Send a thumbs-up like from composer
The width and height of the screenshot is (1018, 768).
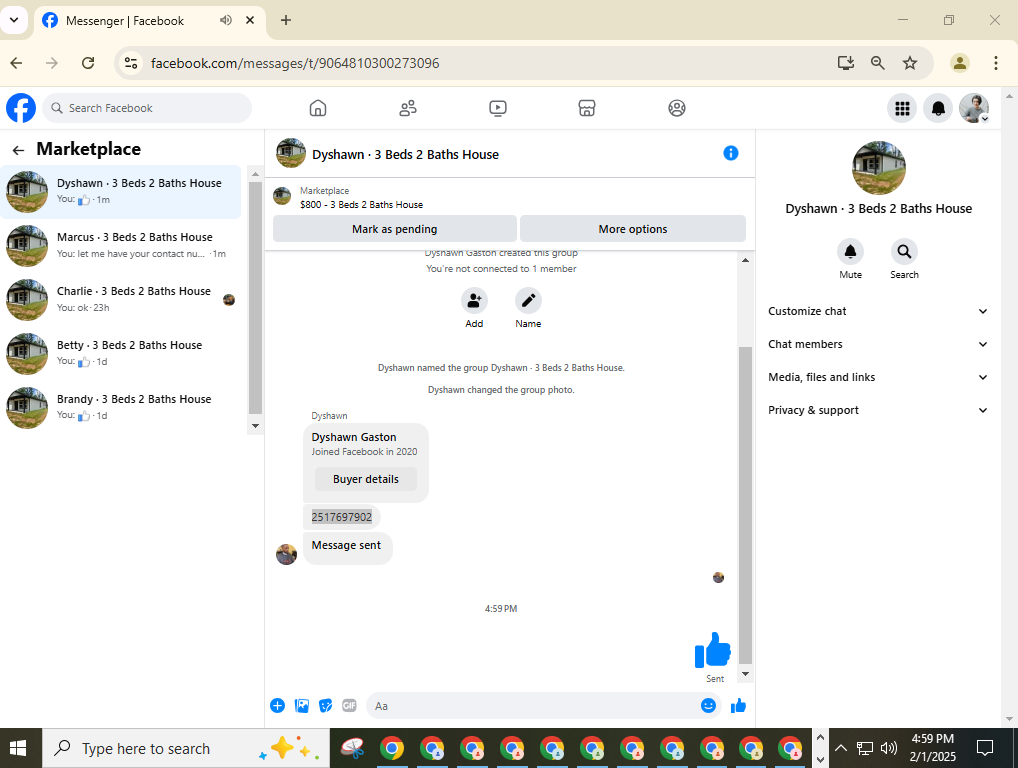(738, 706)
